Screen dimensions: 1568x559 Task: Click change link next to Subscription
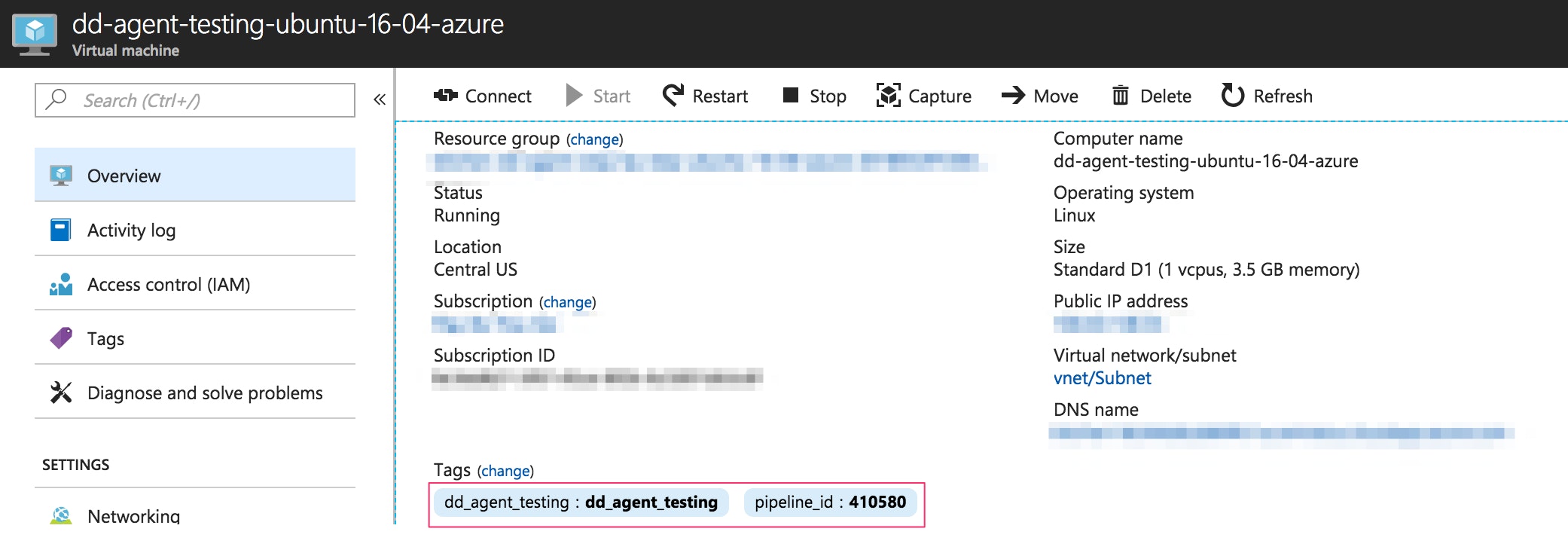567,302
